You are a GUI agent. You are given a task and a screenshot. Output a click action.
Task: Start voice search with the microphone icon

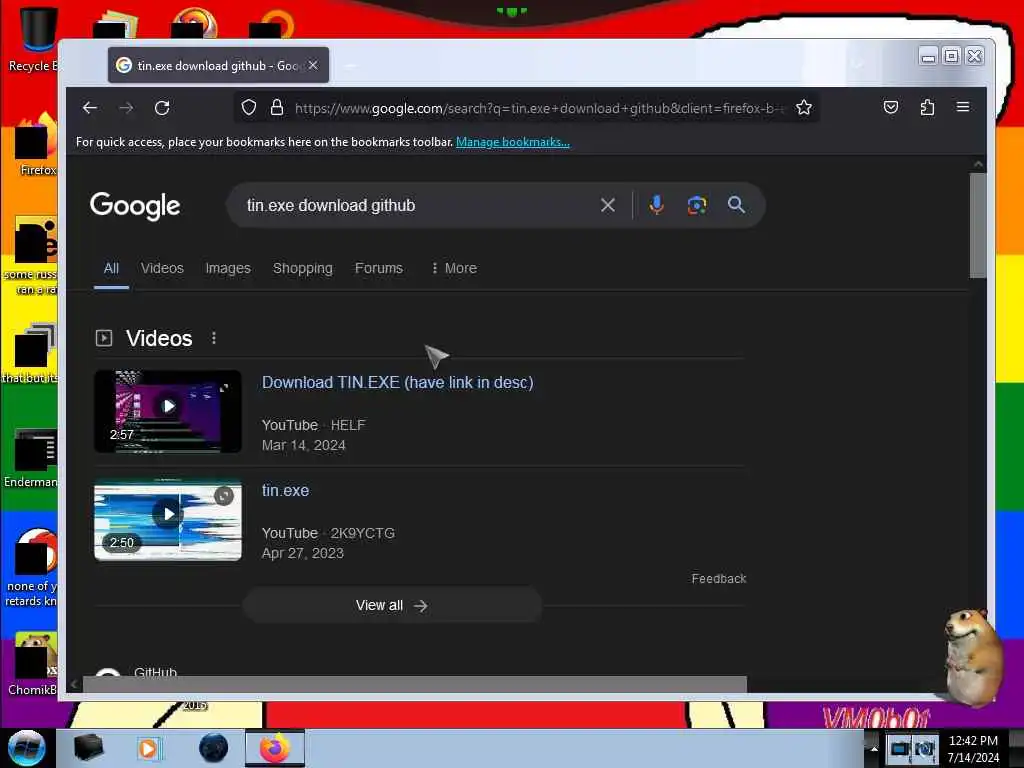pos(656,204)
